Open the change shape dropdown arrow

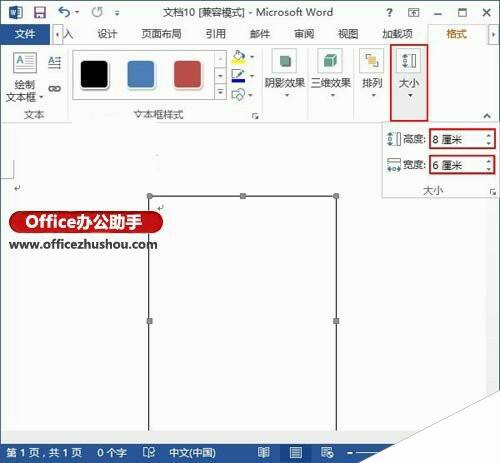251,95
